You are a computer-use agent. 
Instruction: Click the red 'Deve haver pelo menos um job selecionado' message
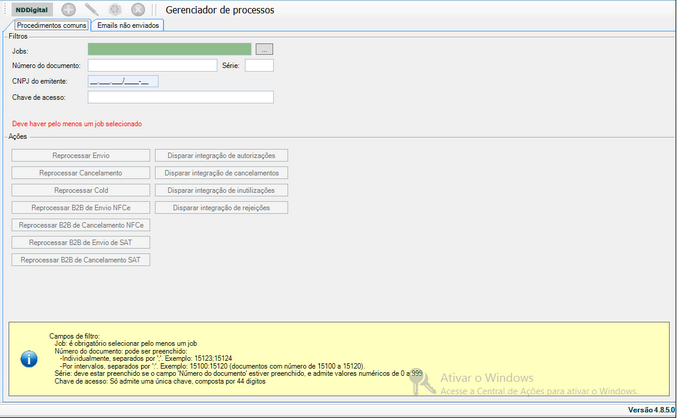(77, 124)
